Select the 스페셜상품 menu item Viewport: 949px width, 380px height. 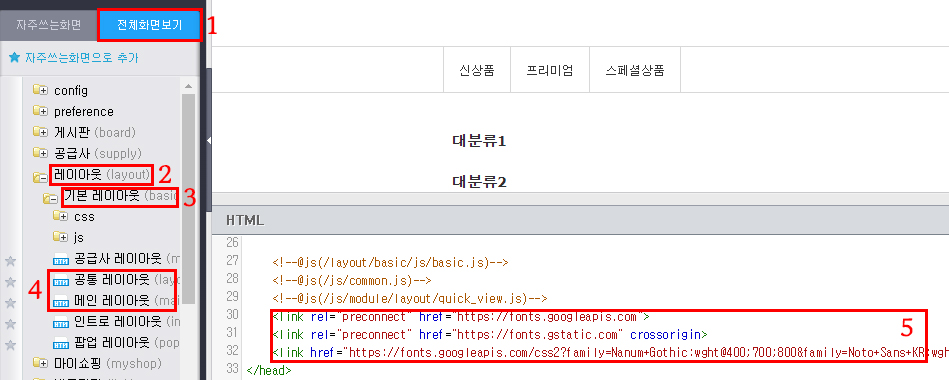tap(635, 70)
